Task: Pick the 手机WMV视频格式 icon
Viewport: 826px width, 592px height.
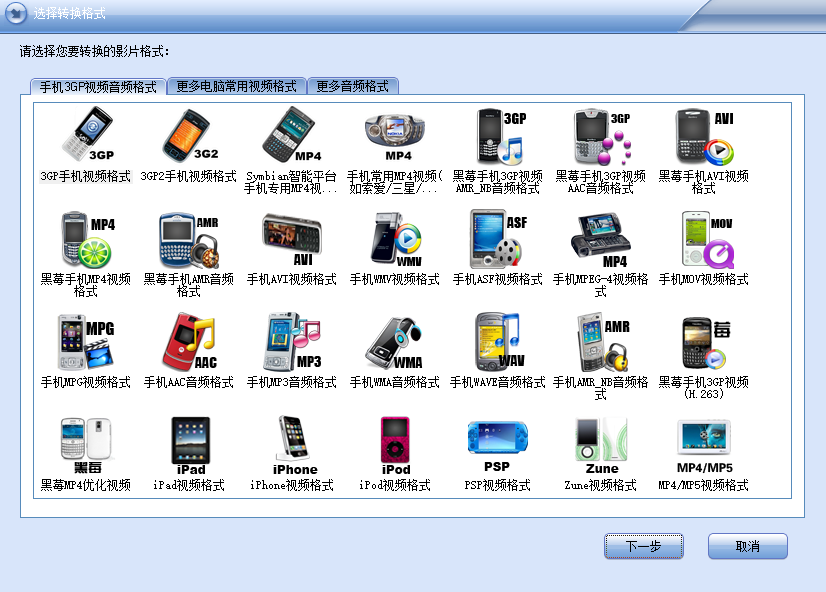Action: tap(396, 239)
